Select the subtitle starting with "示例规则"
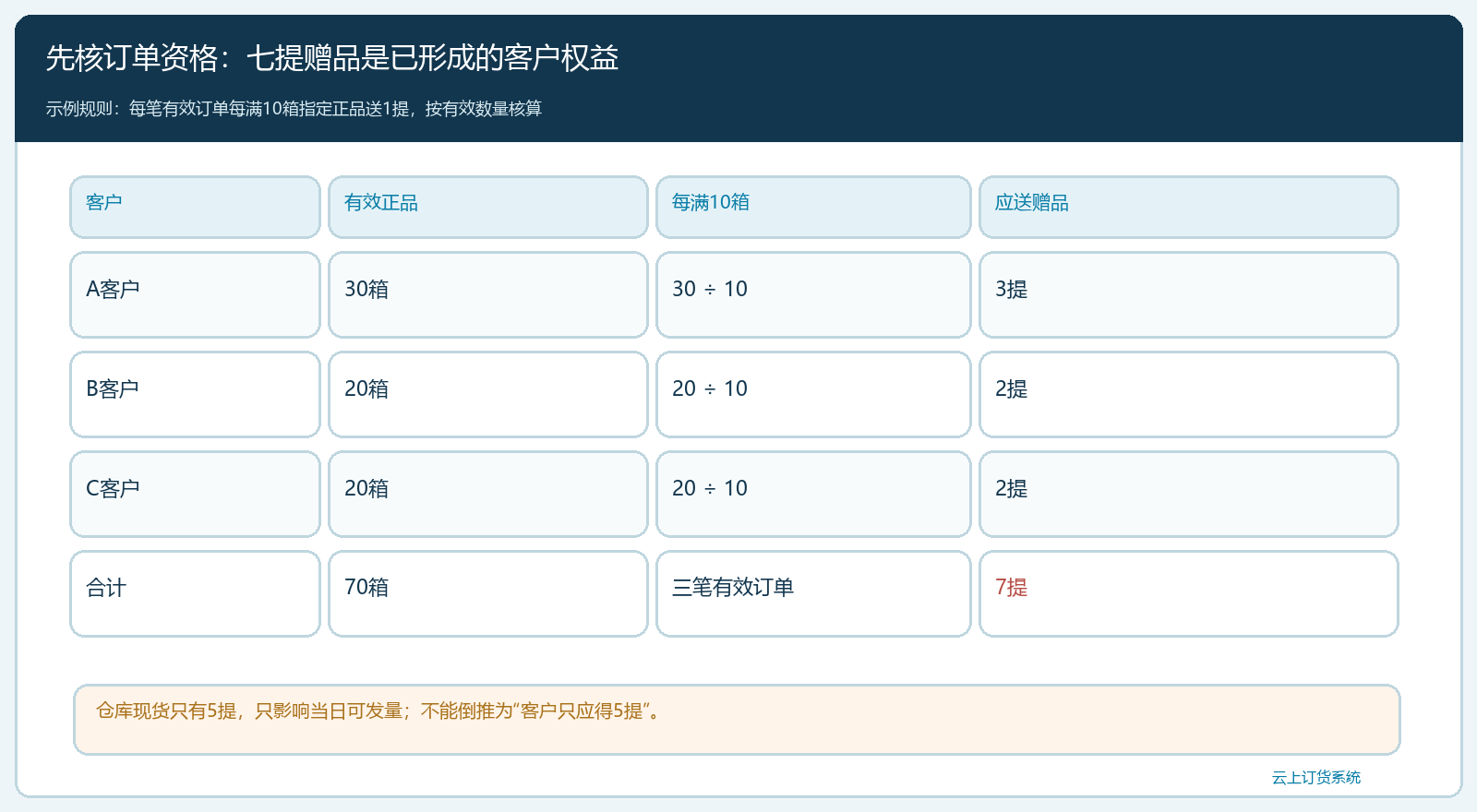The height and width of the screenshot is (812, 1477). point(294,109)
